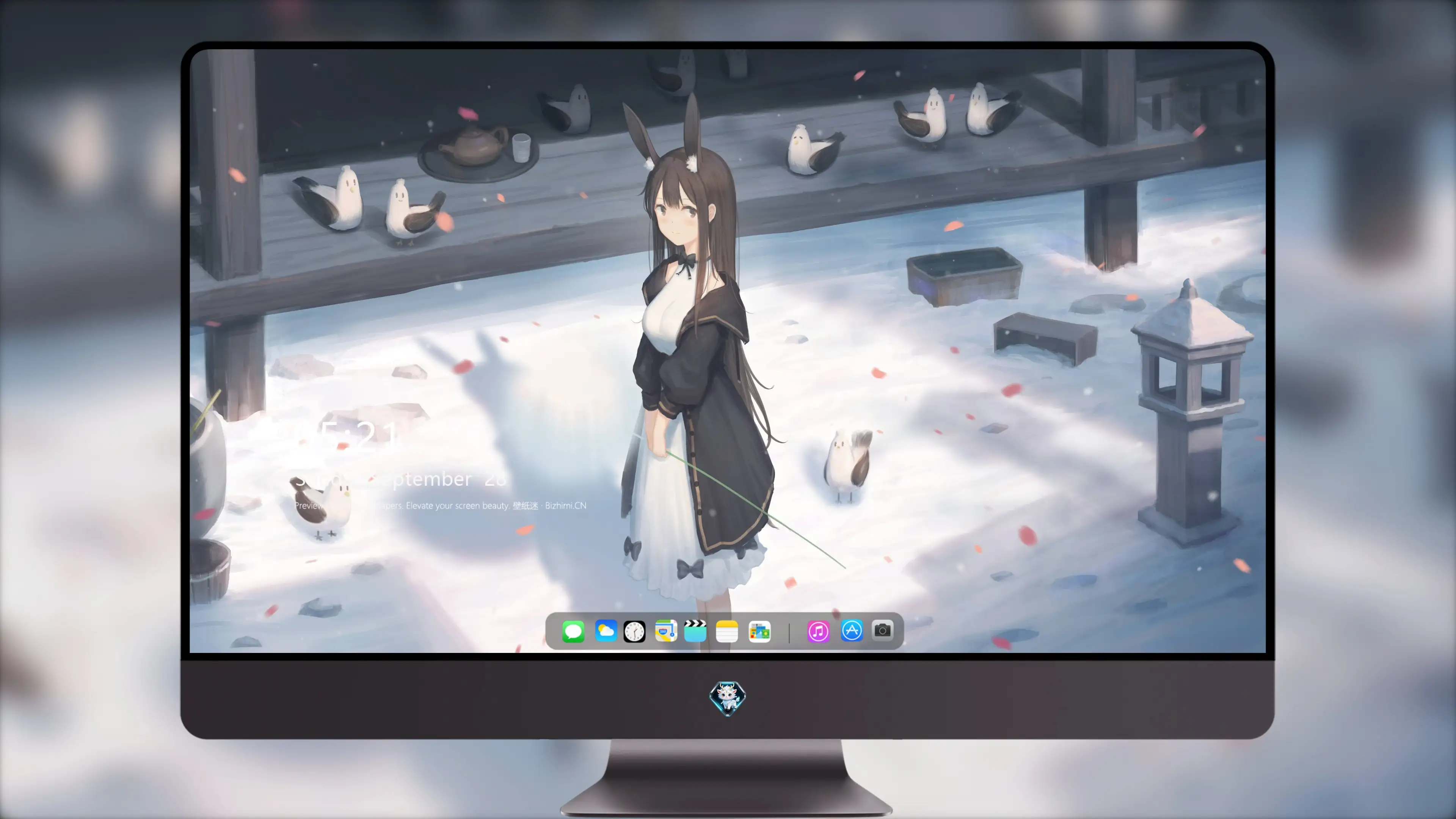
Task: Launch the Videos clapperboard app
Action: click(x=695, y=631)
